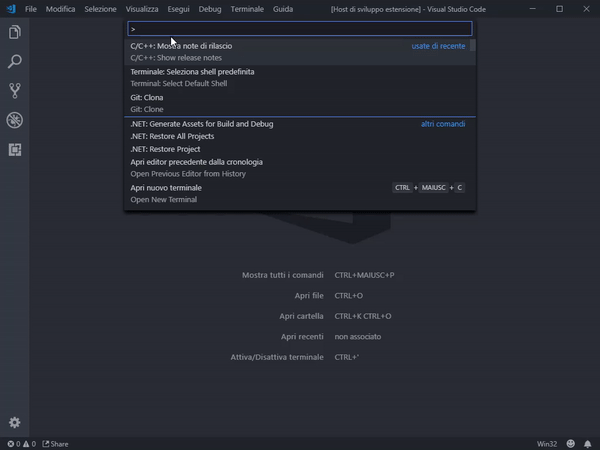Run Apri nuovo terminale command
Image resolution: width=600 pixels, height=450 pixels.
point(300,193)
